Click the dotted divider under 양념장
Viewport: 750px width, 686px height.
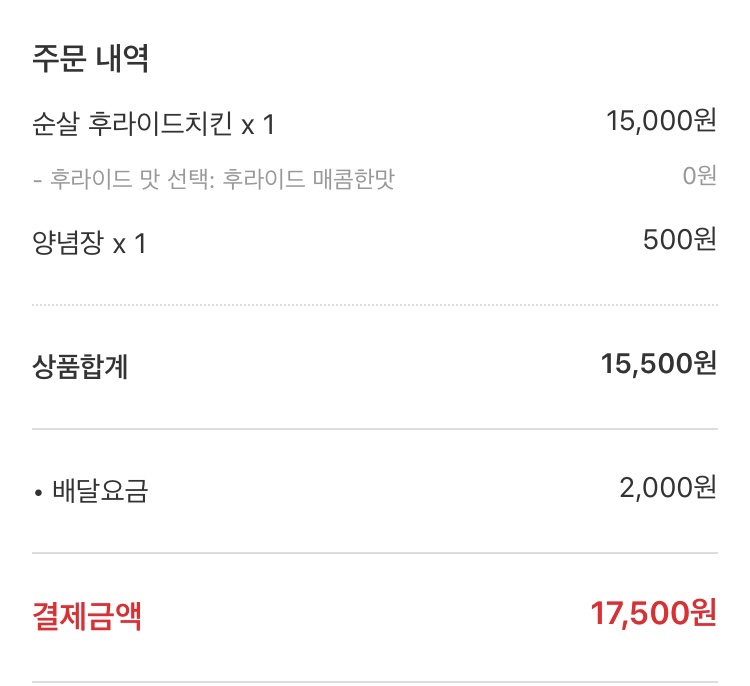pyautogui.click(x=375, y=304)
